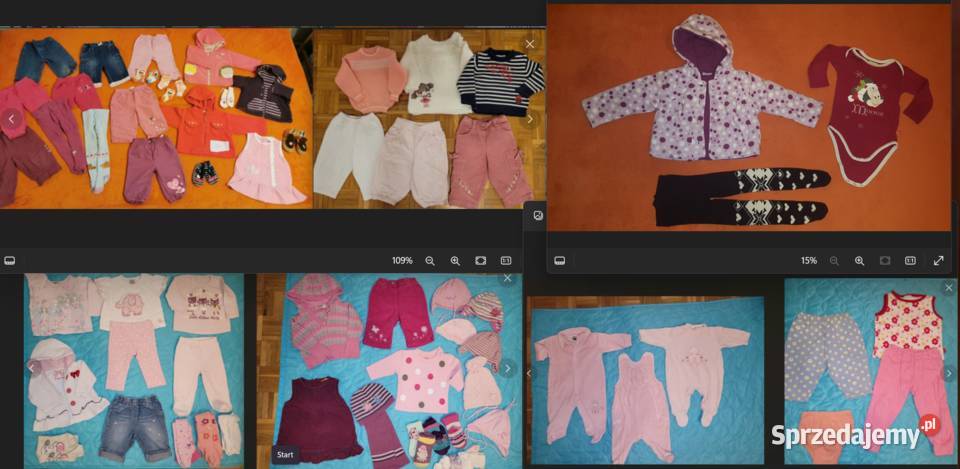The width and height of the screenshot is (960, 469).
Task: Toggle filmstrip in the 109% zoom viewer
Action: tap(10, 260)
